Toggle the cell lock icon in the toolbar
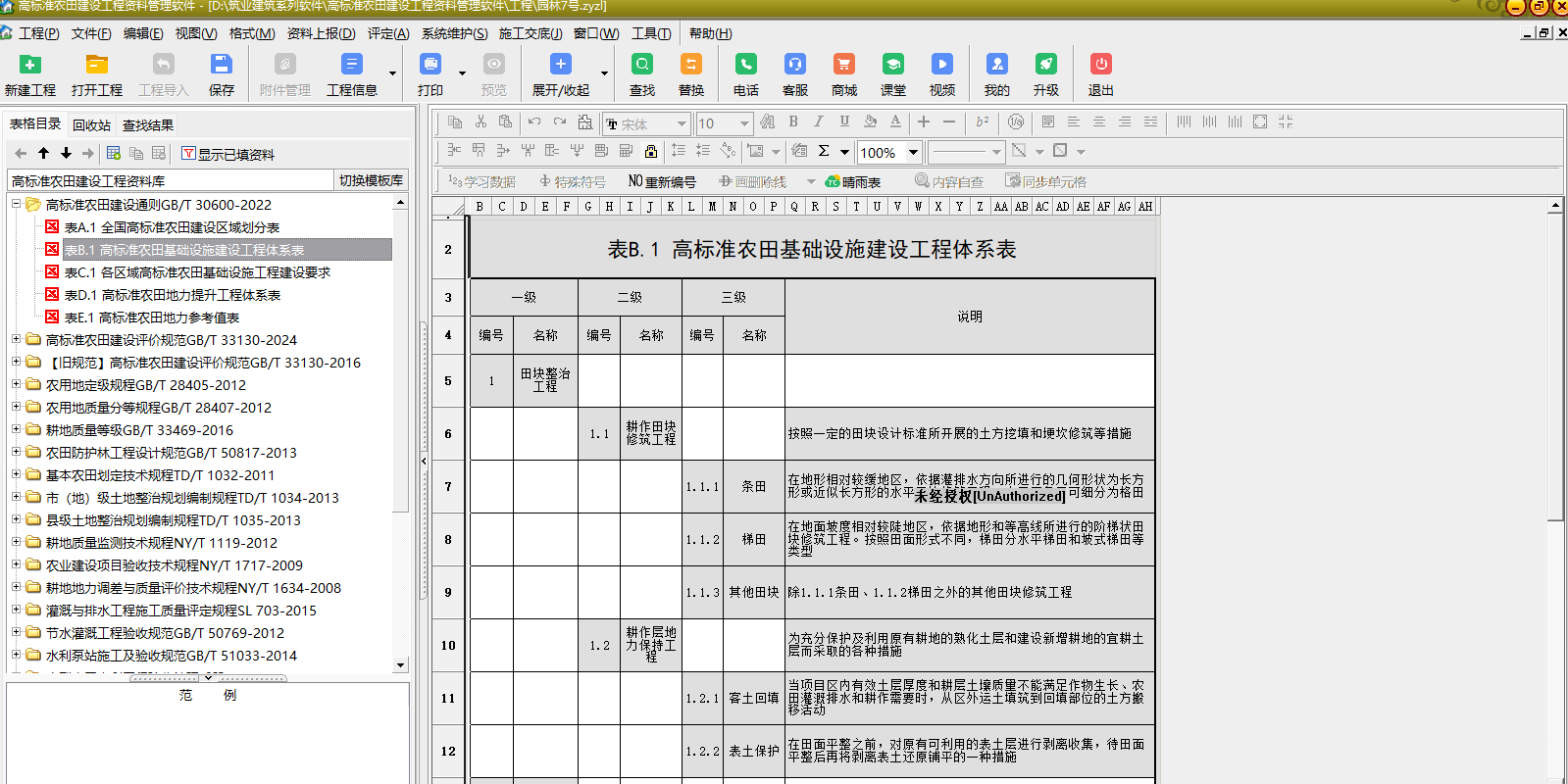 pyautogui.click(x=651, y=151)
